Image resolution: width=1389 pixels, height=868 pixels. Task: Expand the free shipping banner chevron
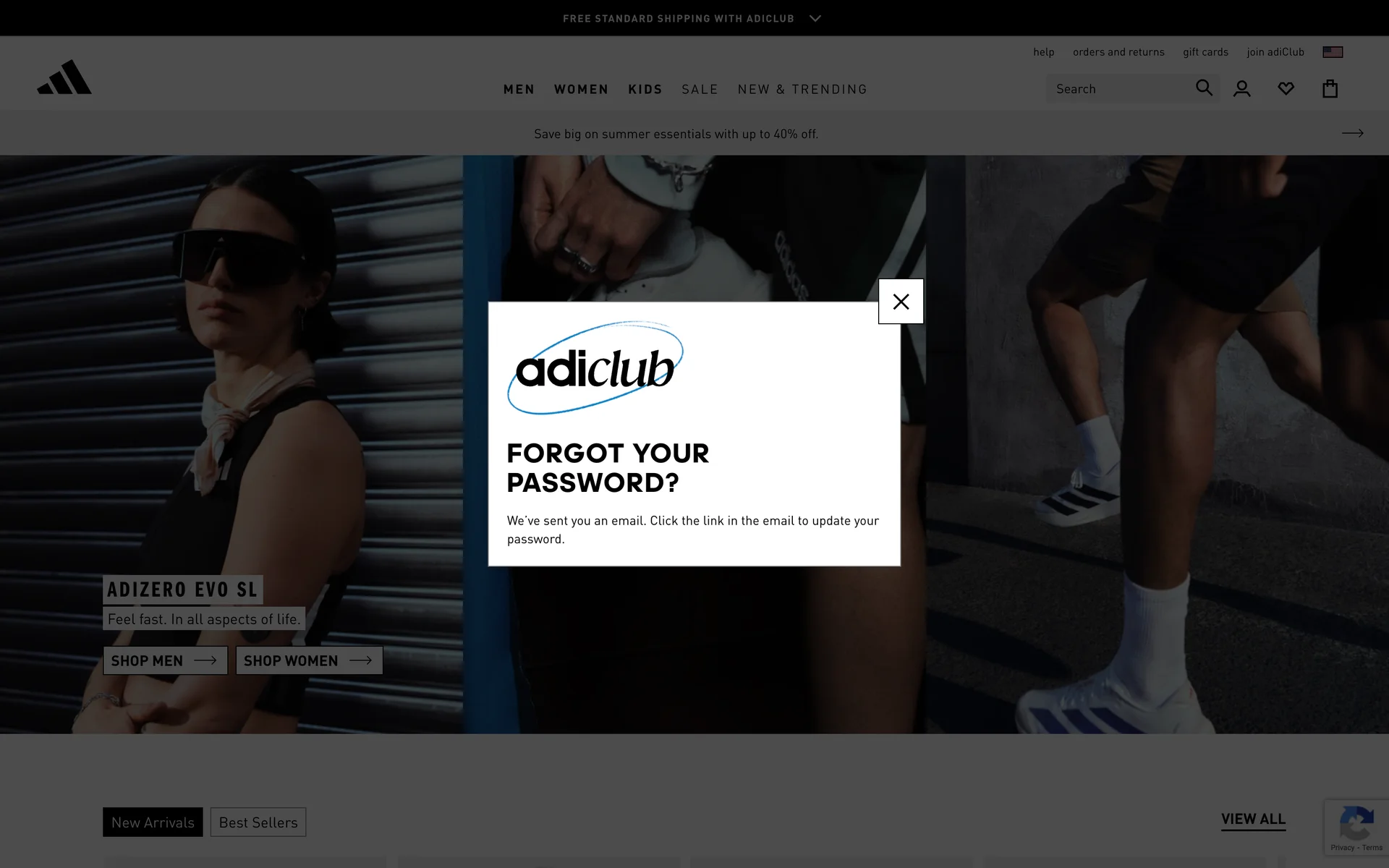tap(815, 19)
